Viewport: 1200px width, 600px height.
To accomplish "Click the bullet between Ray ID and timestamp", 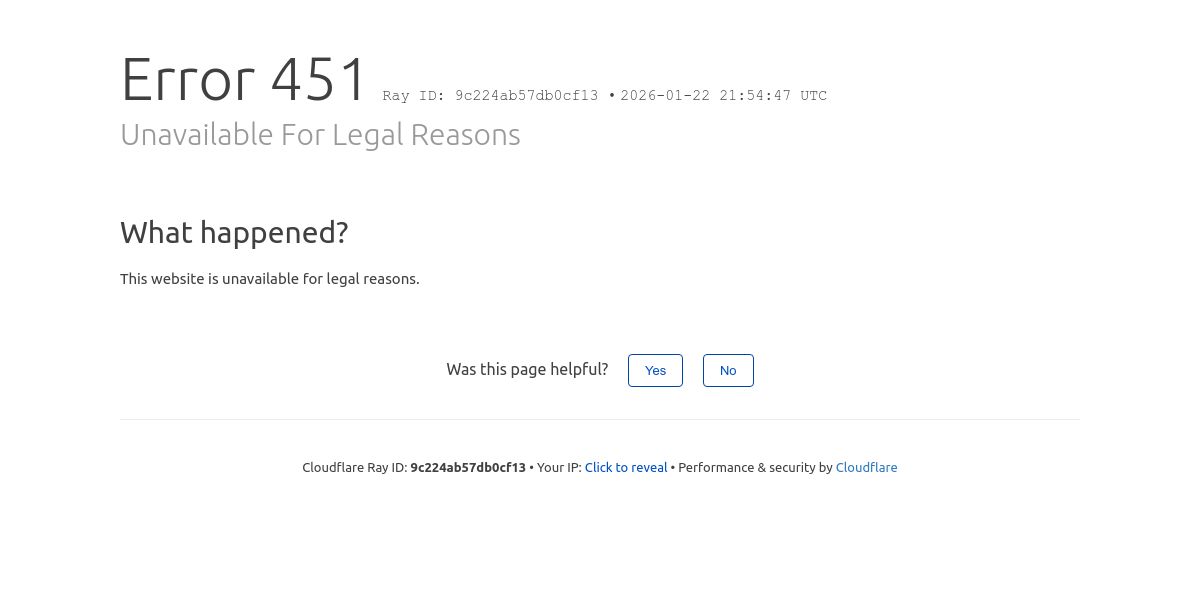I will (x=612, y=96).
